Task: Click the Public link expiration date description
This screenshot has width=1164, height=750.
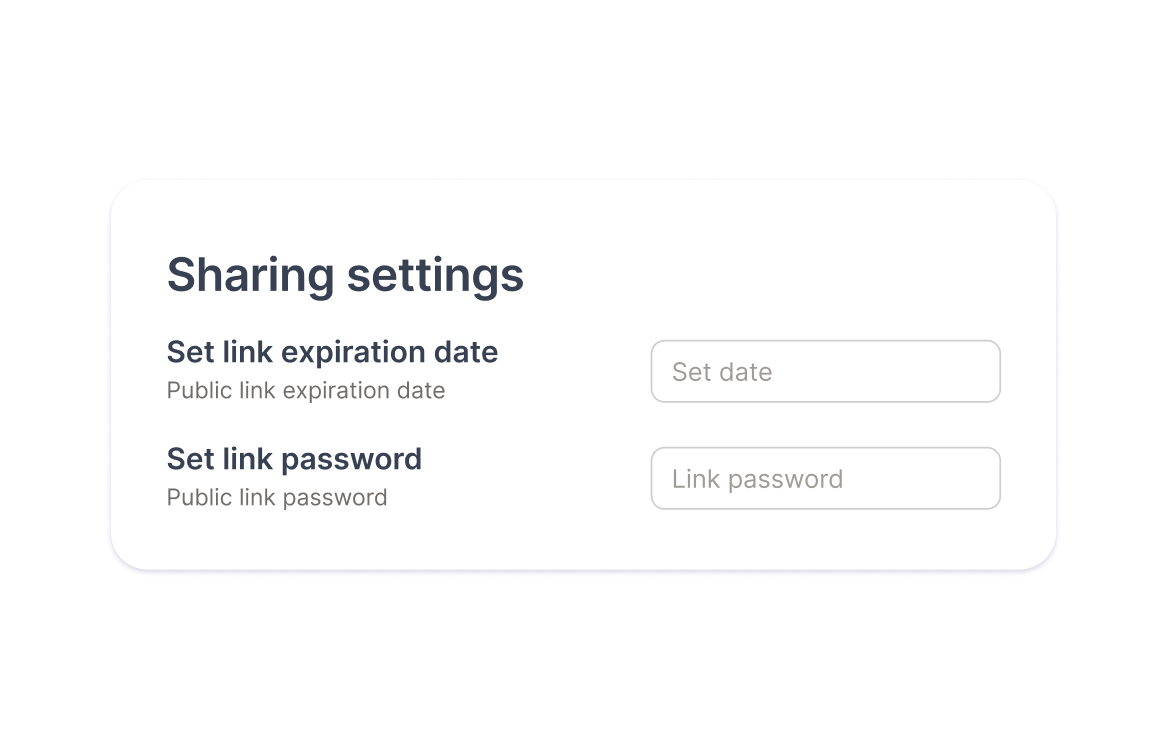Action: coord(306,391)
